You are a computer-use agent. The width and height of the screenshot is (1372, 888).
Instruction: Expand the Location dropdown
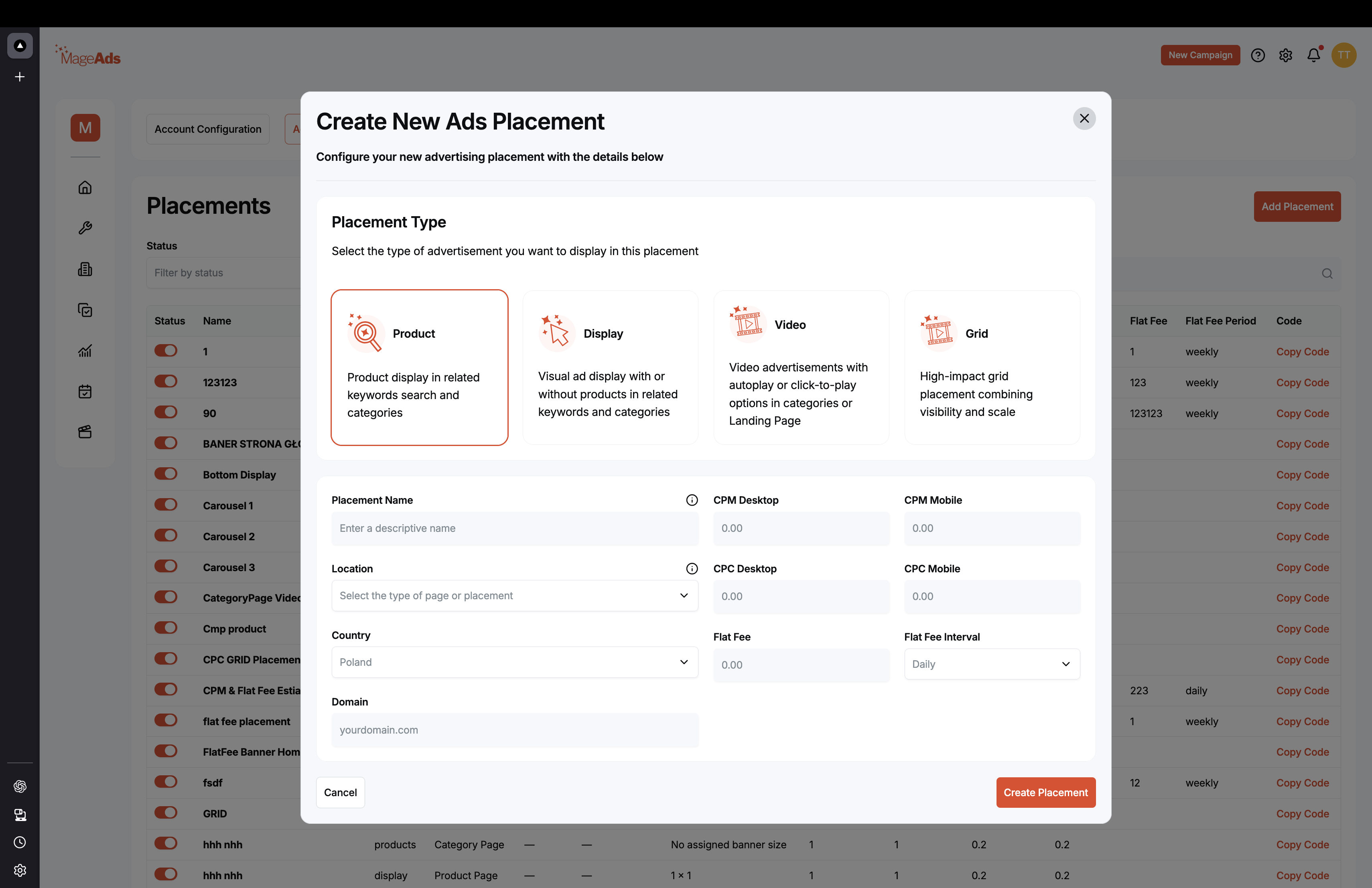pyautogui.click(x=515, y=596)
